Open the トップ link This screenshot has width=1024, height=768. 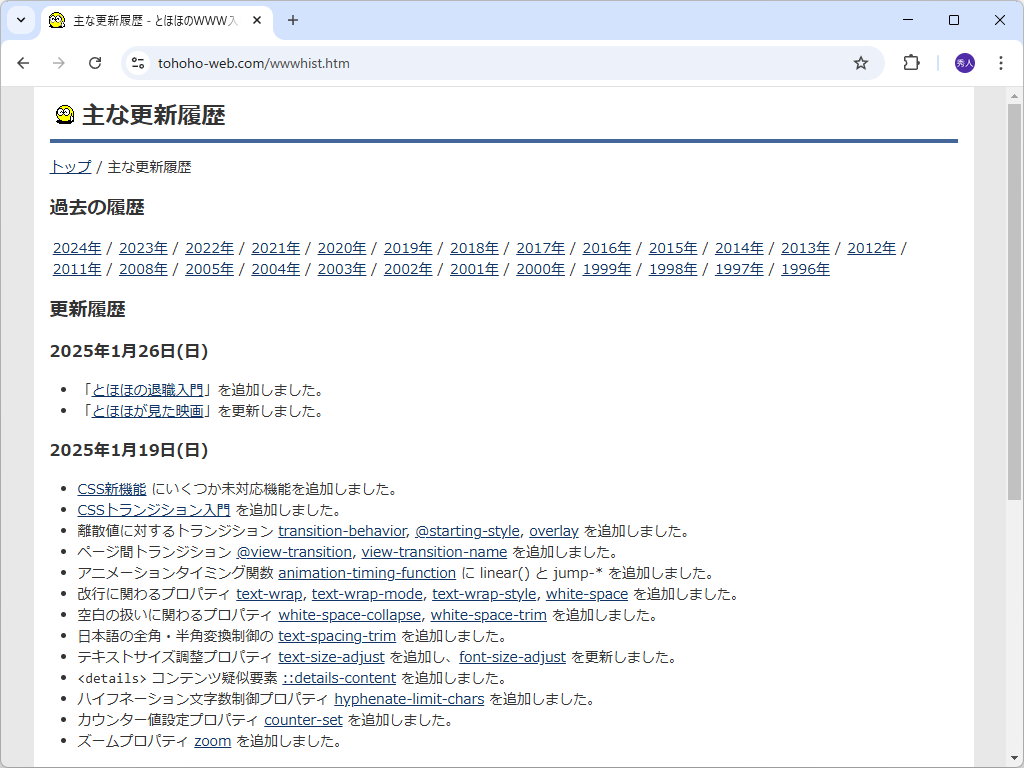tap(68, 167)
